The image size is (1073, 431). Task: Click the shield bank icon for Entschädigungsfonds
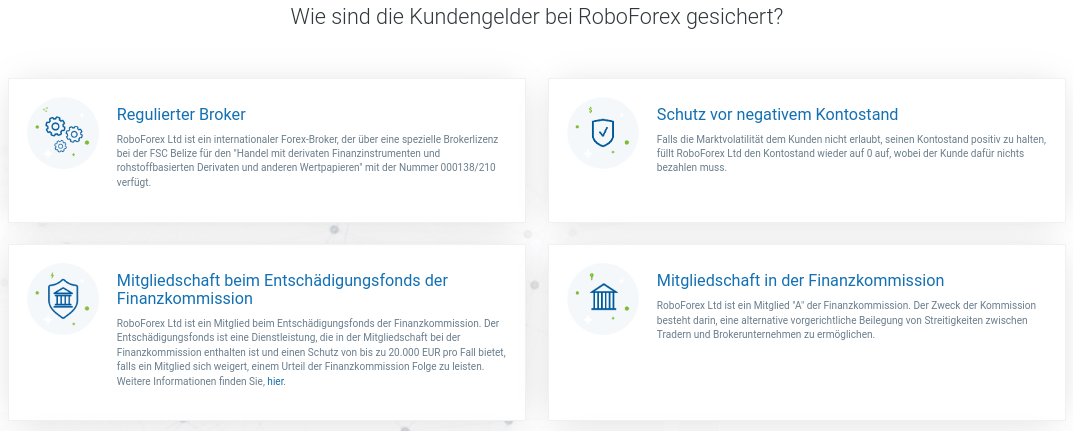tap(63, 299)
